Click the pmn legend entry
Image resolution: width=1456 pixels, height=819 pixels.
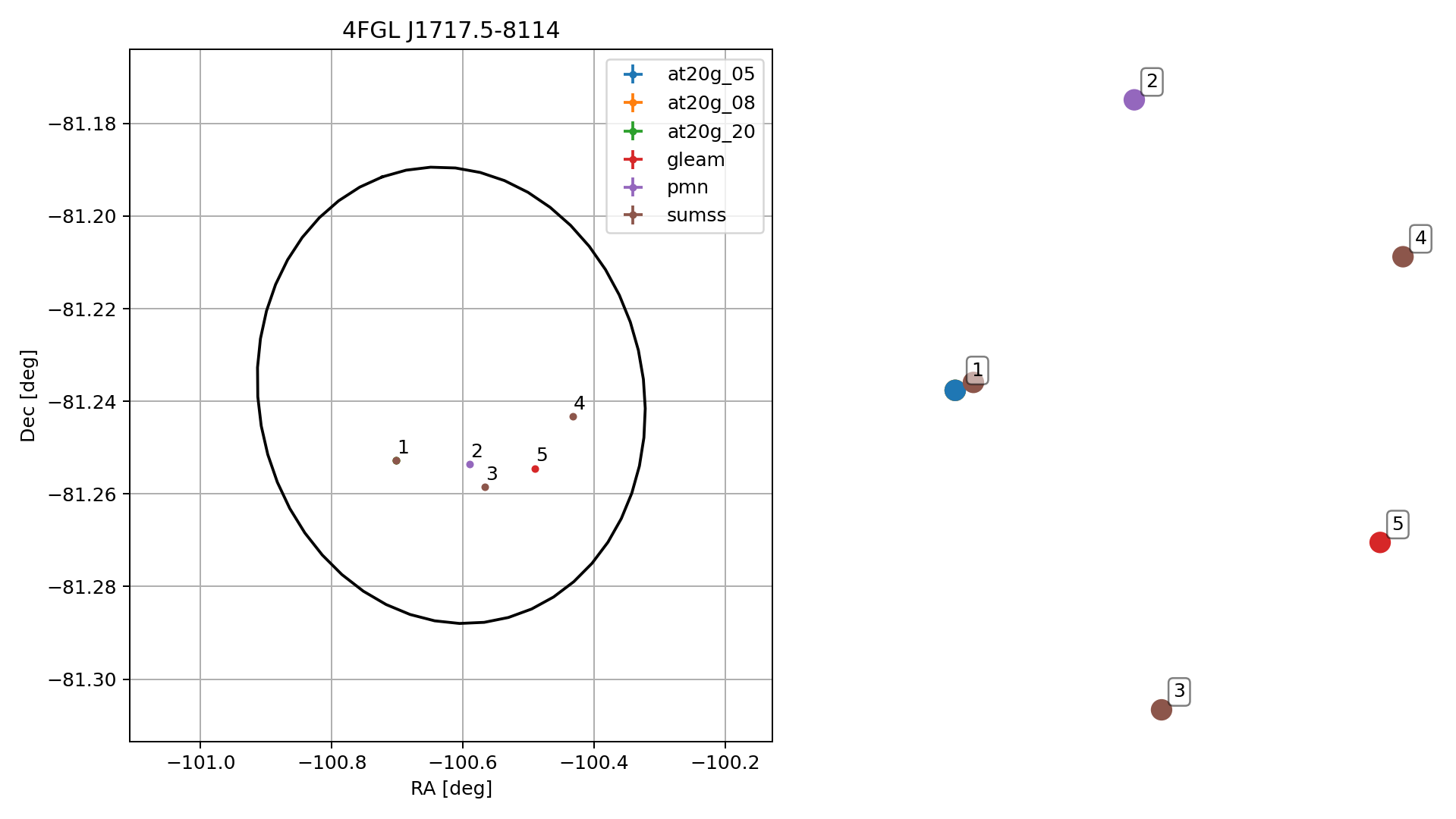[665, 187]
